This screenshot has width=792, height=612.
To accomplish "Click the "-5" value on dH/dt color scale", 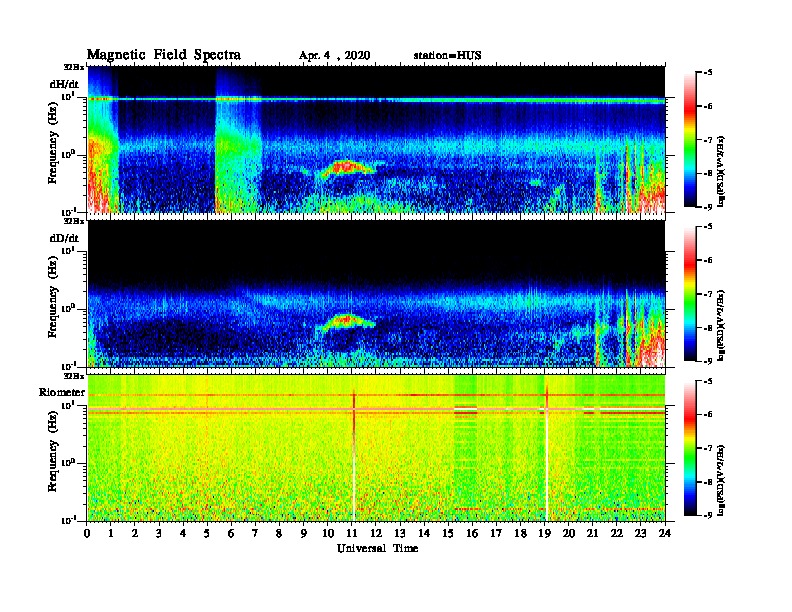I will 707,73.
